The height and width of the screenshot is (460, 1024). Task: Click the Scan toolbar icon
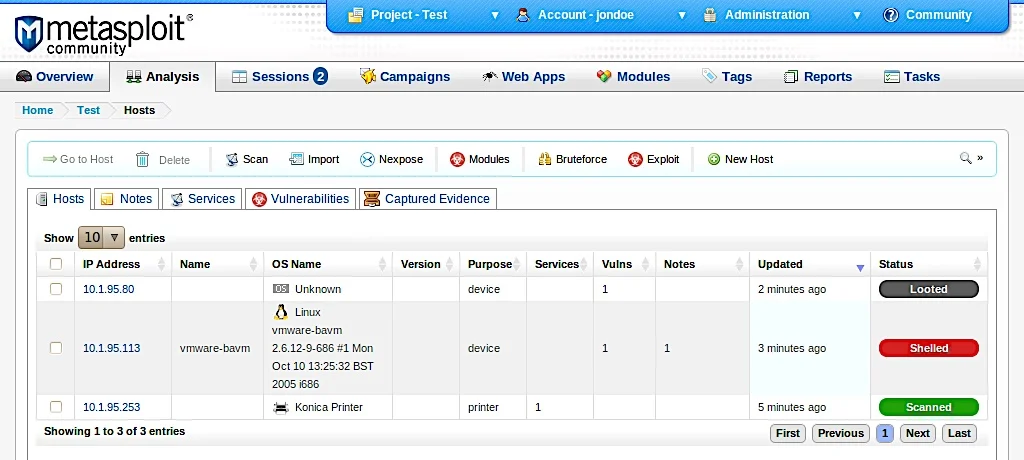click(x=232, y=159)
